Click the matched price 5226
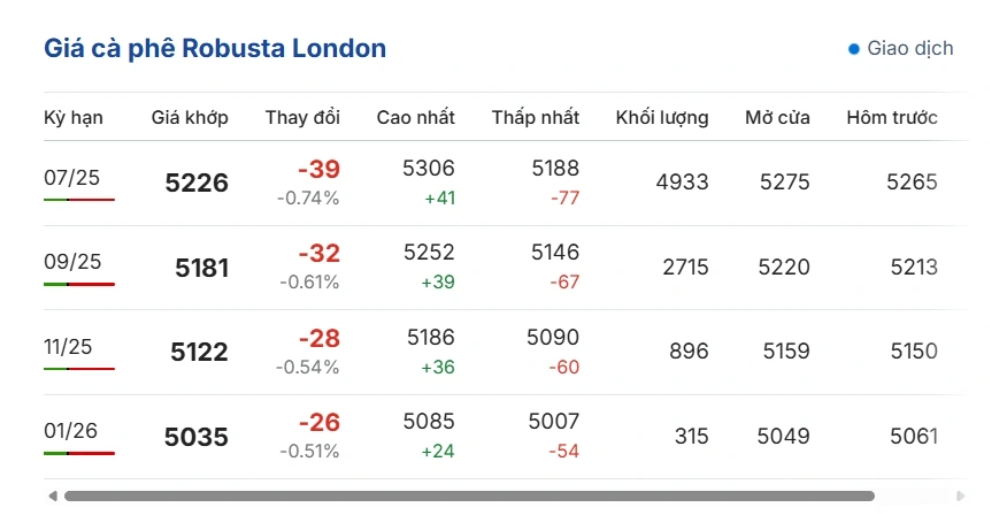This screenshot has height=514, width=990. point(196,182)
